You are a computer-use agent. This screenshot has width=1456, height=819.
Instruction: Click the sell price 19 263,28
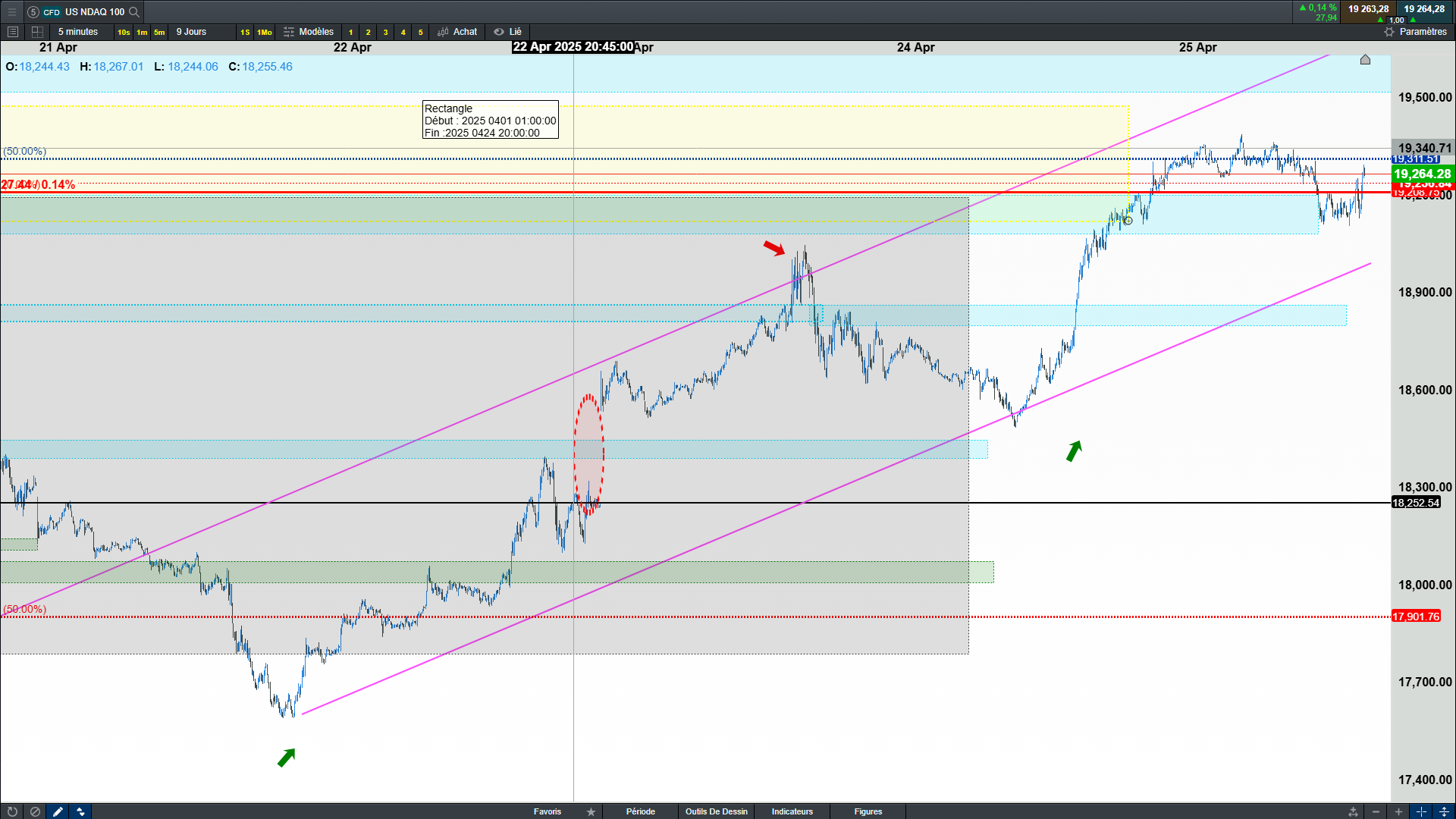(1369, 9)
